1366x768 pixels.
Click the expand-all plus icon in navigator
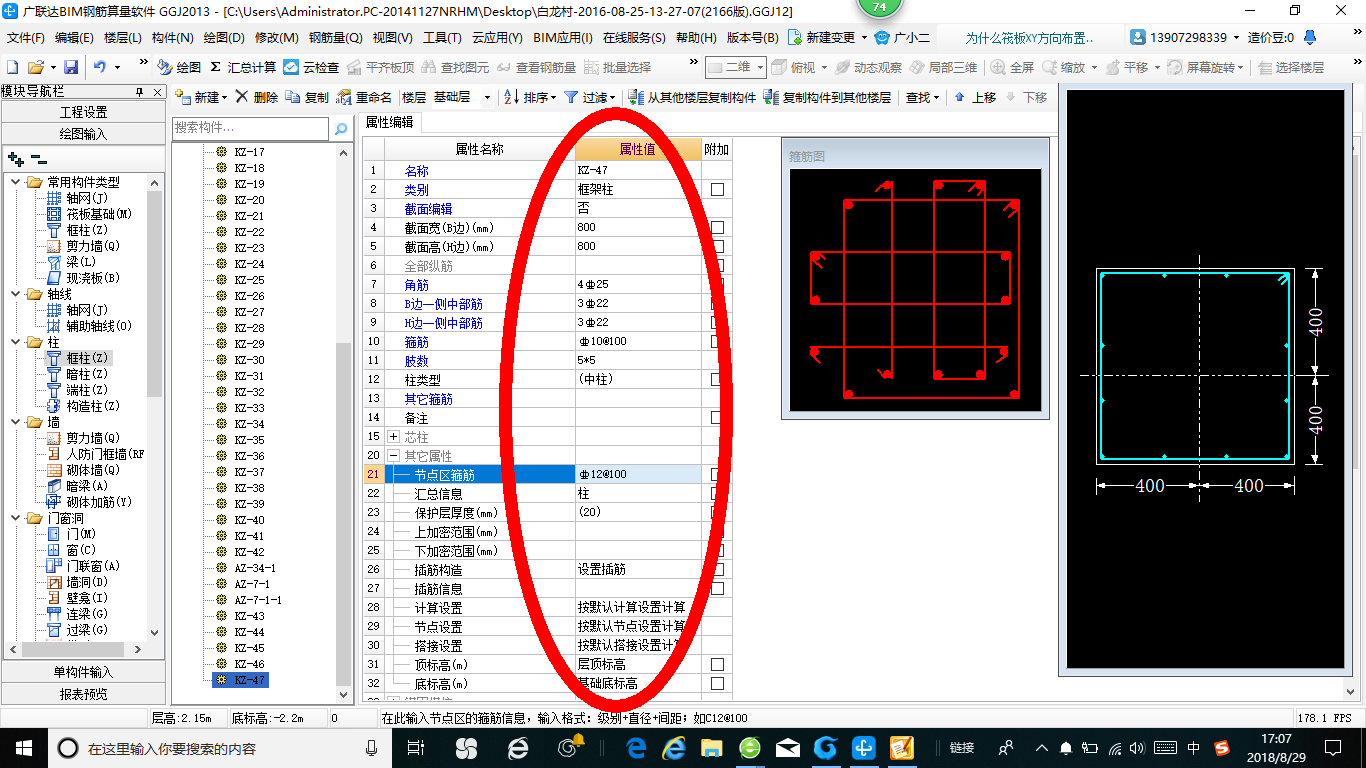click(15, 158)
